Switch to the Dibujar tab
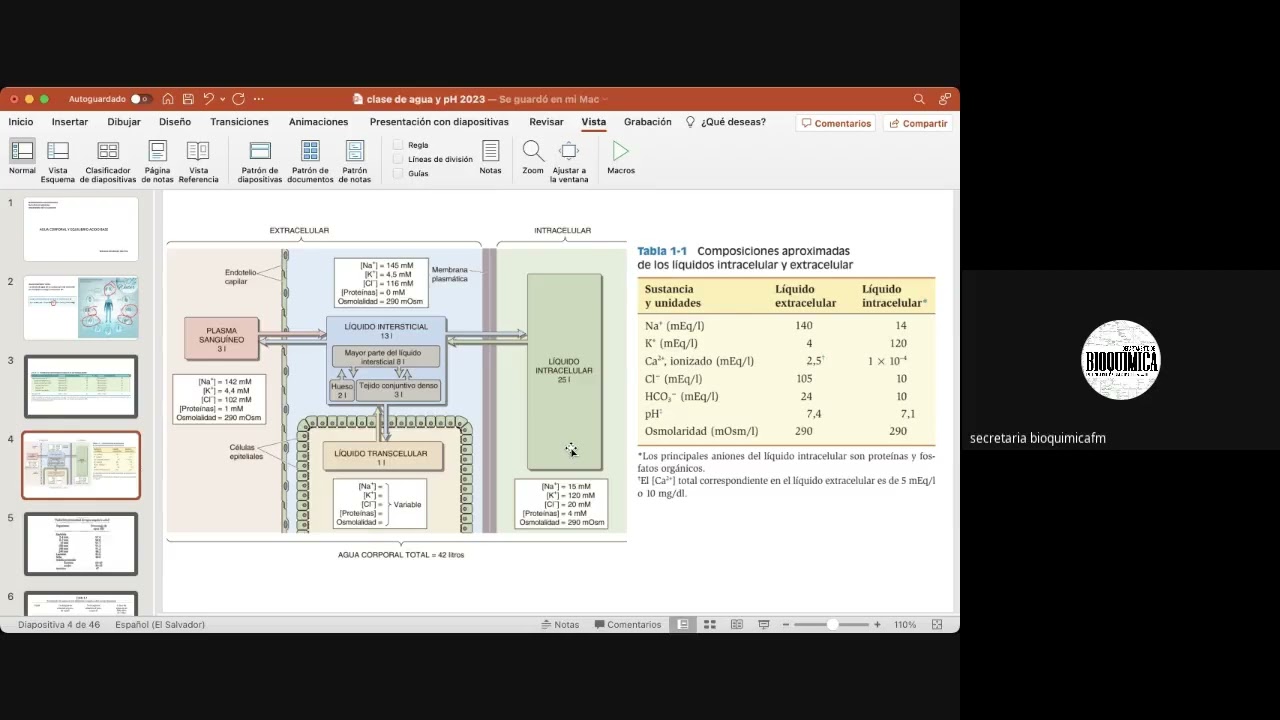This screenshot has width=1280, height=720. [x=124, y=122]
